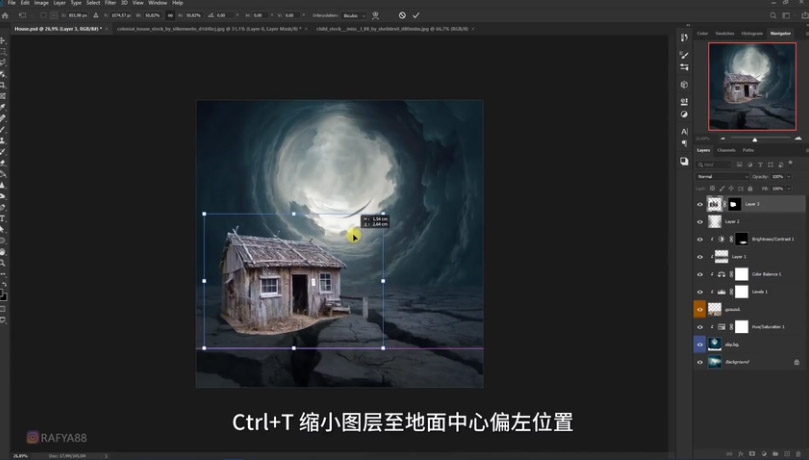Hide the Layer 3 layer
Viewport: 809px width, 460px height.
tap(700, 203)
